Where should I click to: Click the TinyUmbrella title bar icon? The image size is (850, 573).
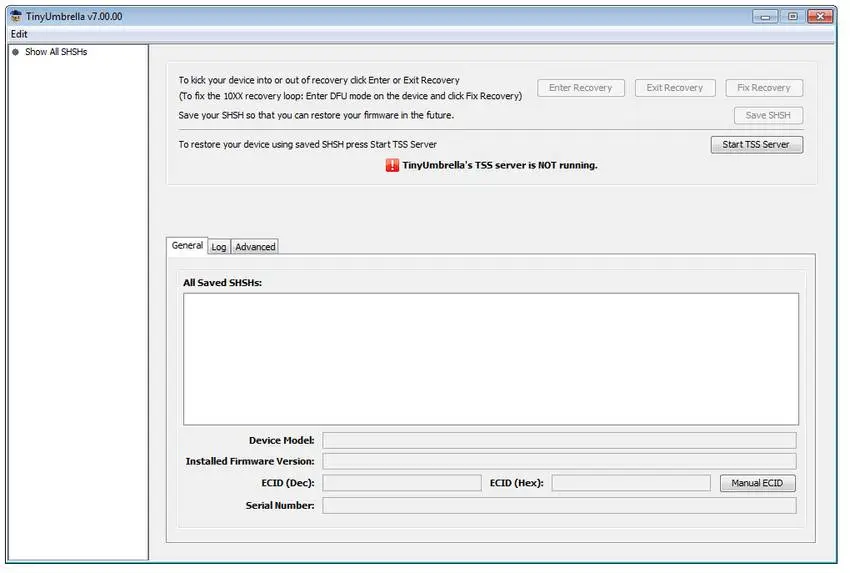[16, 16]
